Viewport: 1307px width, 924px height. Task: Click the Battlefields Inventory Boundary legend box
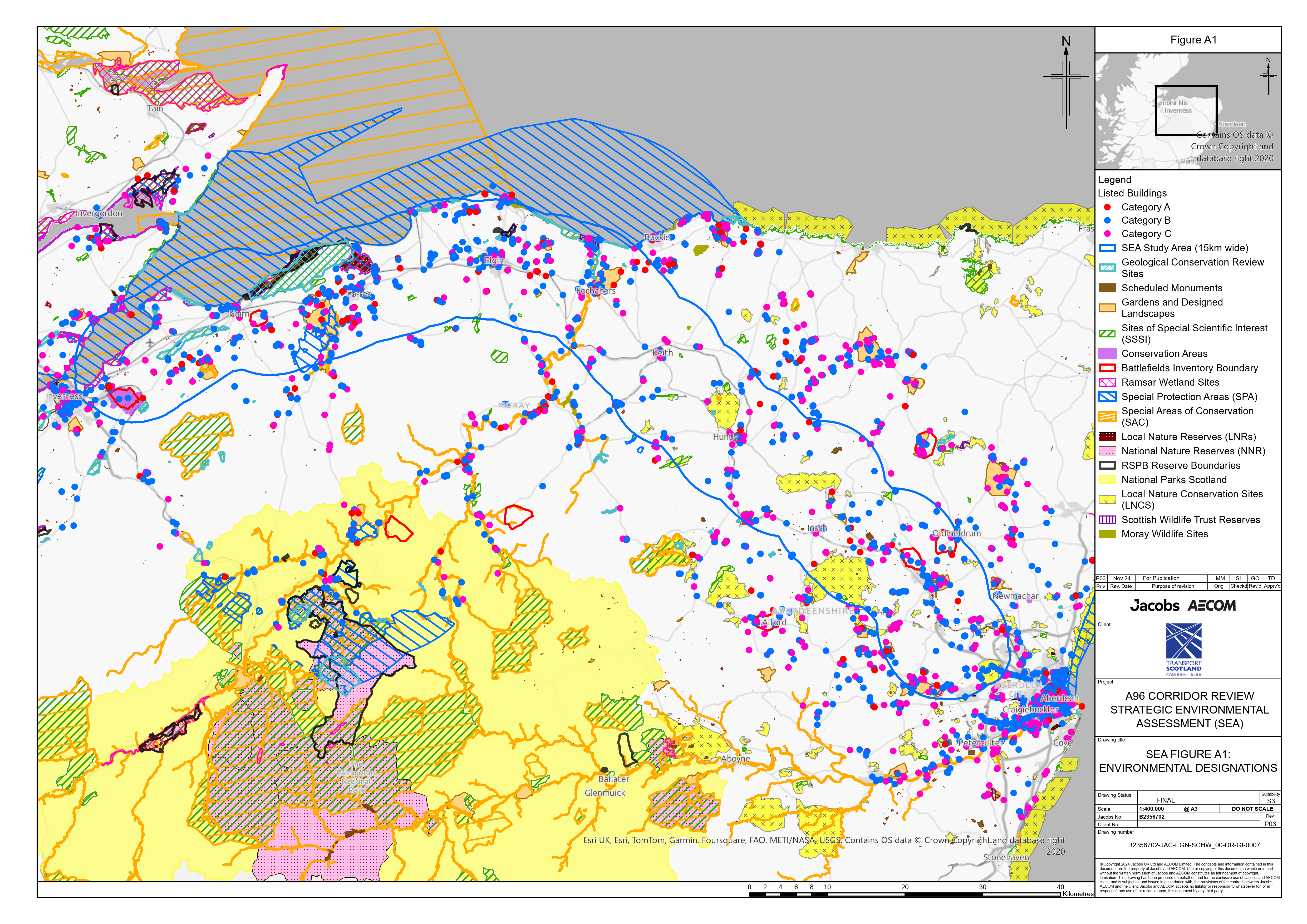click(1107, 368)
